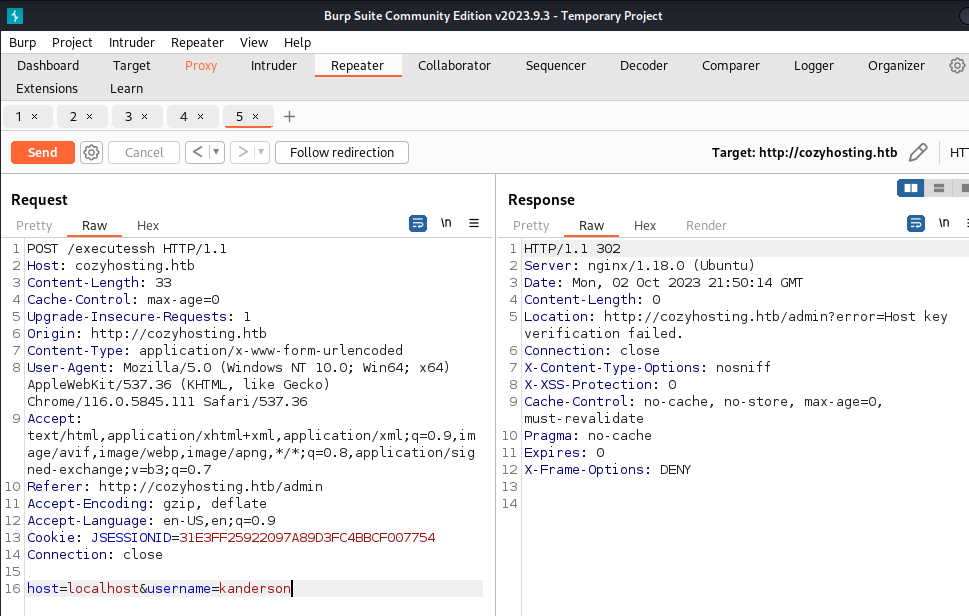Click the Burp Suite lightning logo icon
The width and height of the screenshot is (969, 616).
[x=15, y=15]
